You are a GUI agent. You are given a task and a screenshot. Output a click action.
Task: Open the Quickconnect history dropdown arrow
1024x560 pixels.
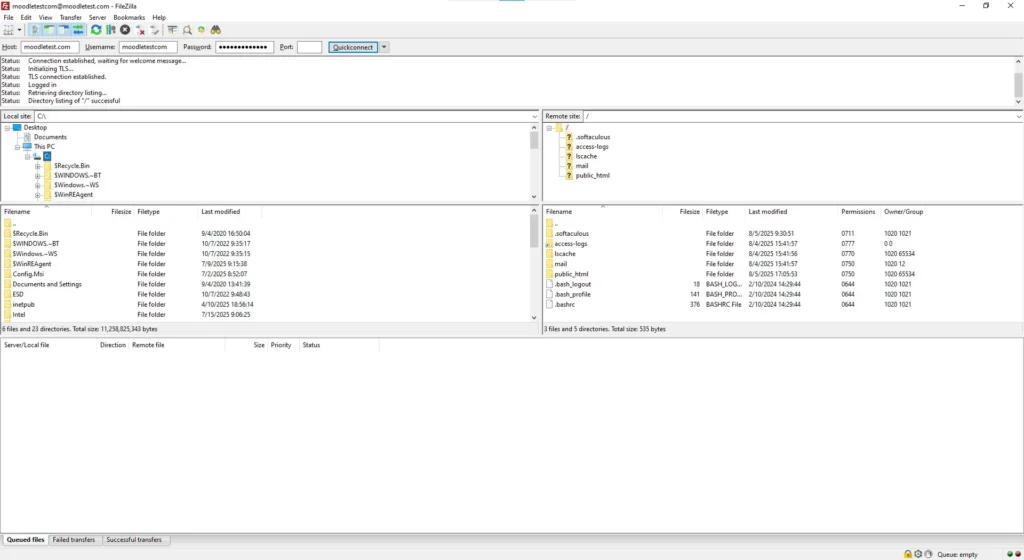coord(385,47)
